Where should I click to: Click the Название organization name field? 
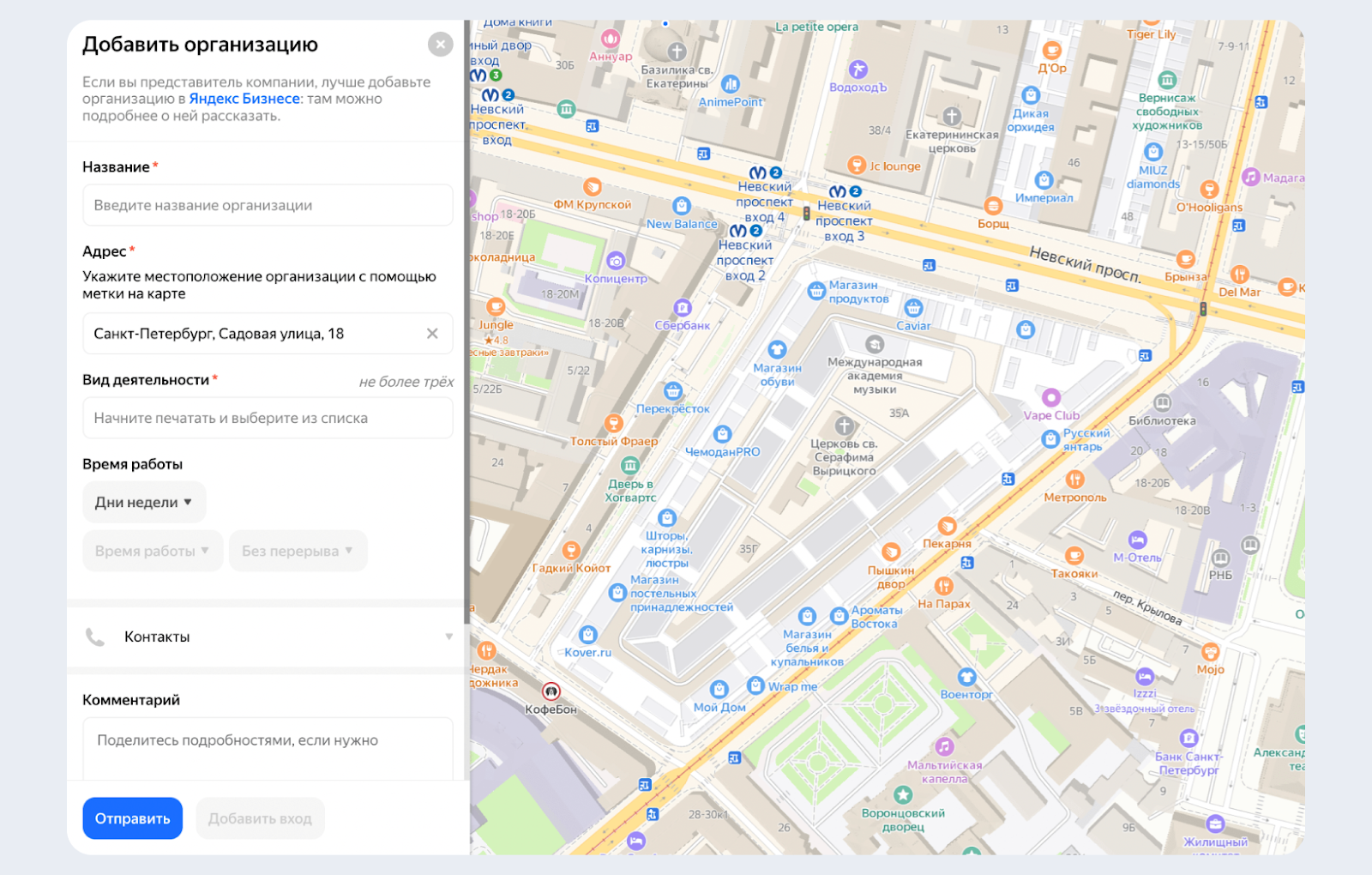pyautogui.click(x=268, y=205)
